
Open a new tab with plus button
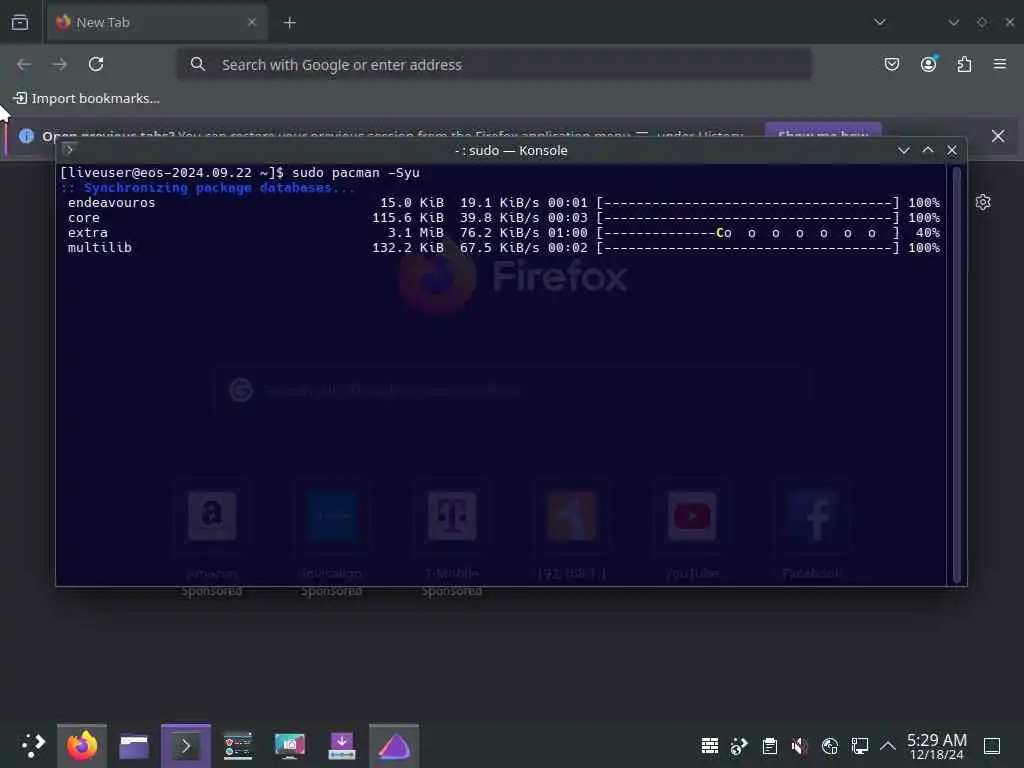click(x=289, y=23)
